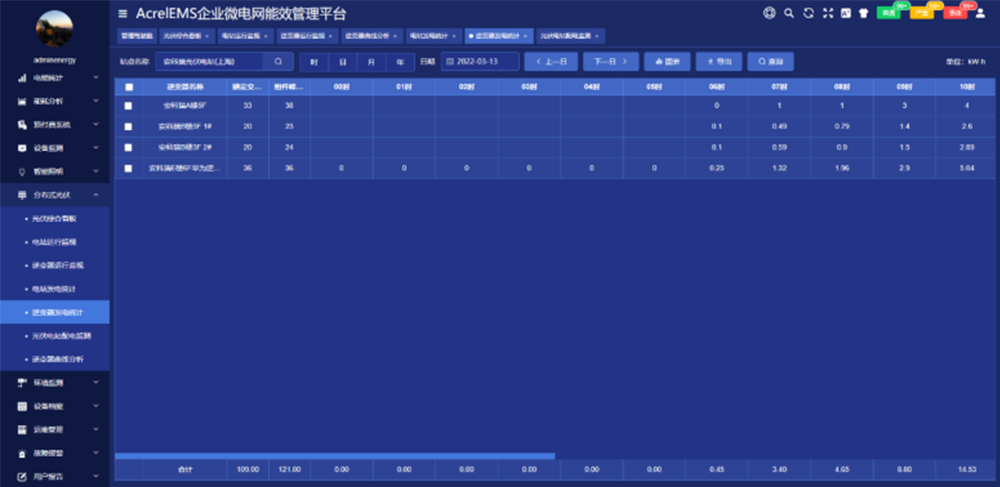Click the search icon in station name field
This screenshot has height=487, width=1000.
278,61
